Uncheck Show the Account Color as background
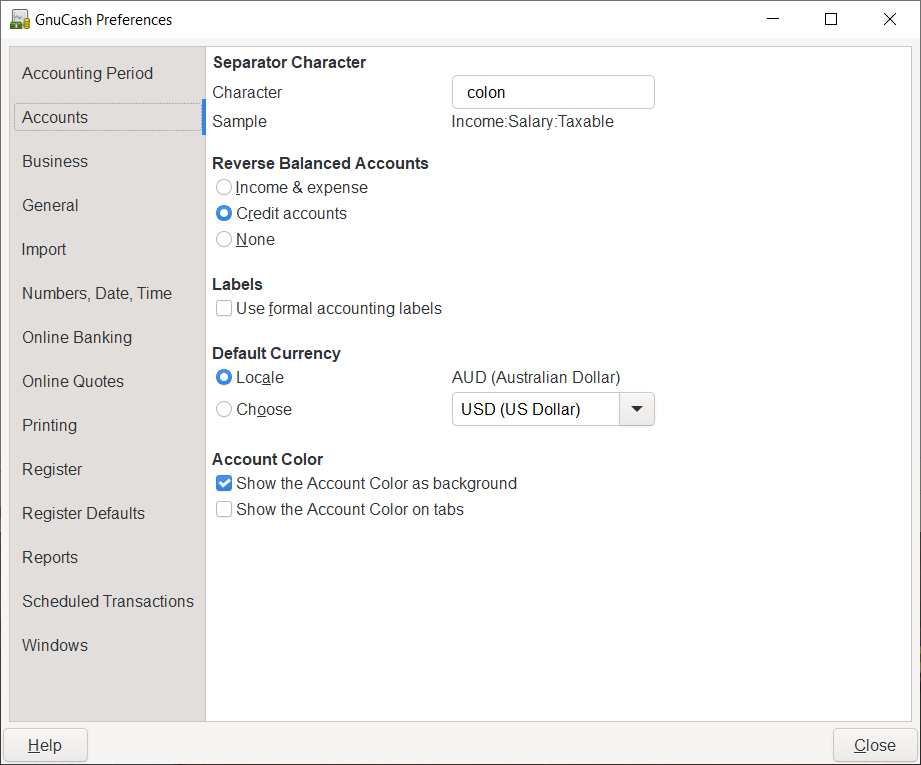Image resolution: width=921 pixels, height=765 pixels. pos(225,484)
